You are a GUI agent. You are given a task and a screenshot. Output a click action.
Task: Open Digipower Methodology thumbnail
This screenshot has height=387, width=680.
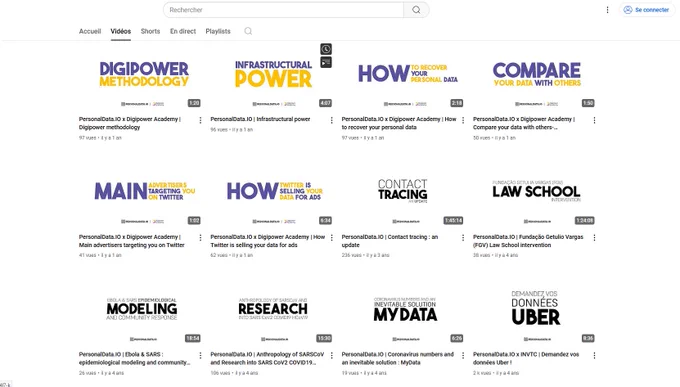(x=140, y=76)
